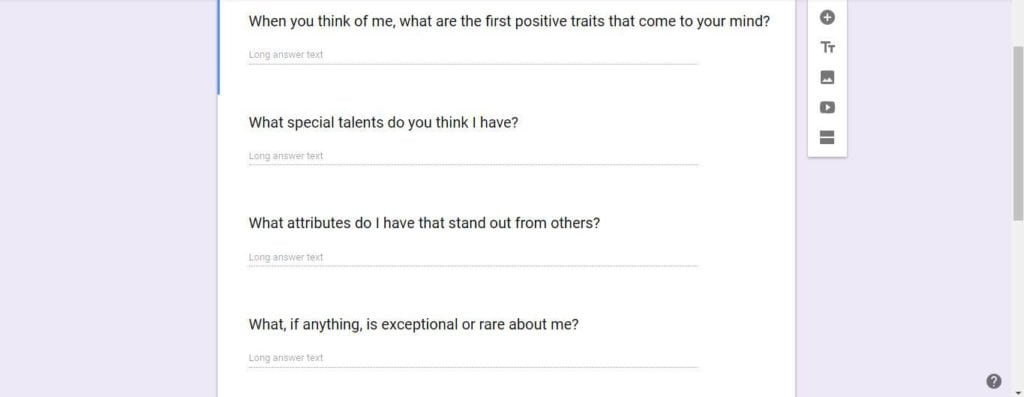The height and width of the screenshot is (397, 1024).
Task: Add a new section using the section icon
Action: pyautogui.click(x=827, y=138)
